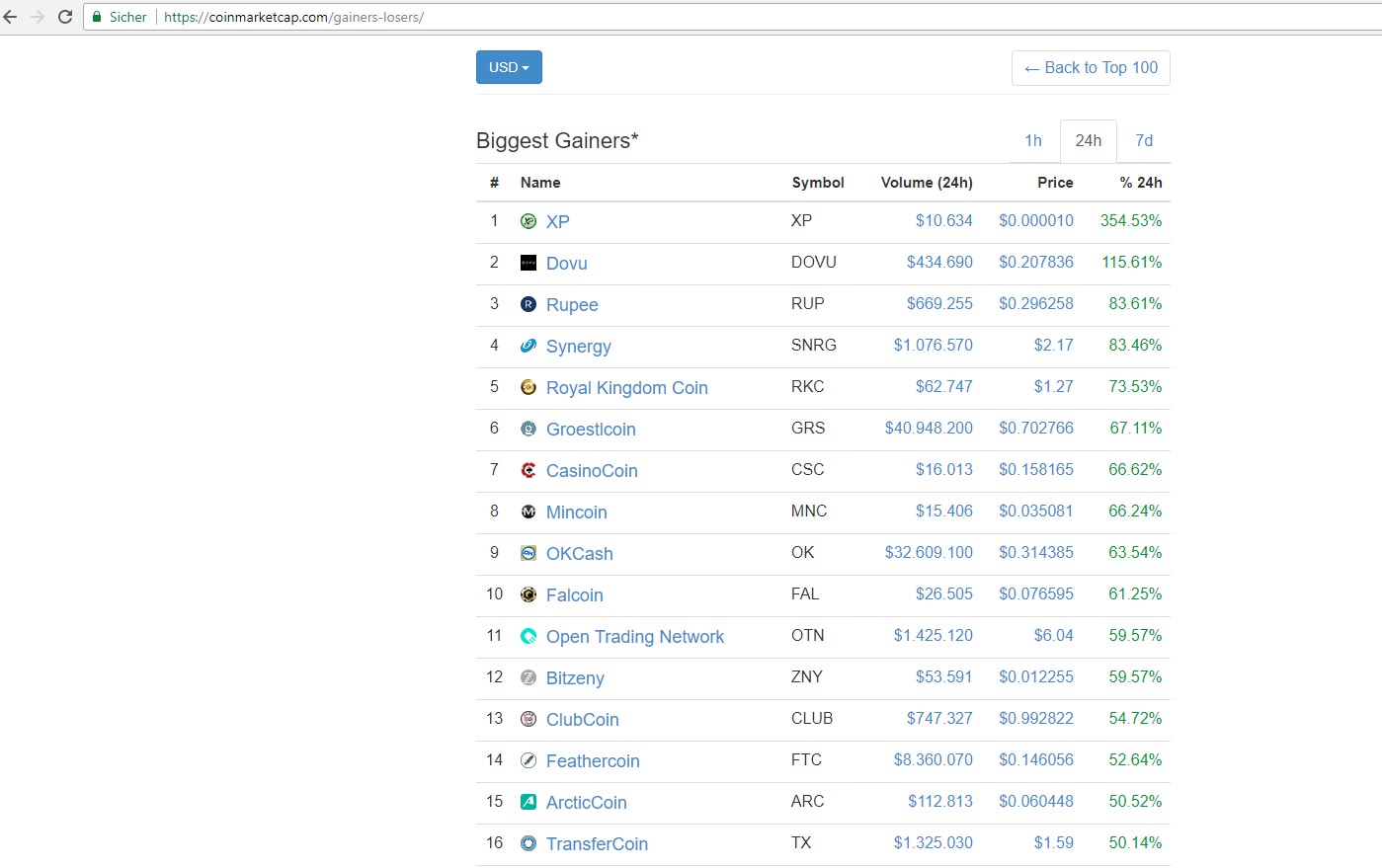1382x868 pixels.
Task: Switch to the 1h gainers tab
Action: coord(1033,140)
